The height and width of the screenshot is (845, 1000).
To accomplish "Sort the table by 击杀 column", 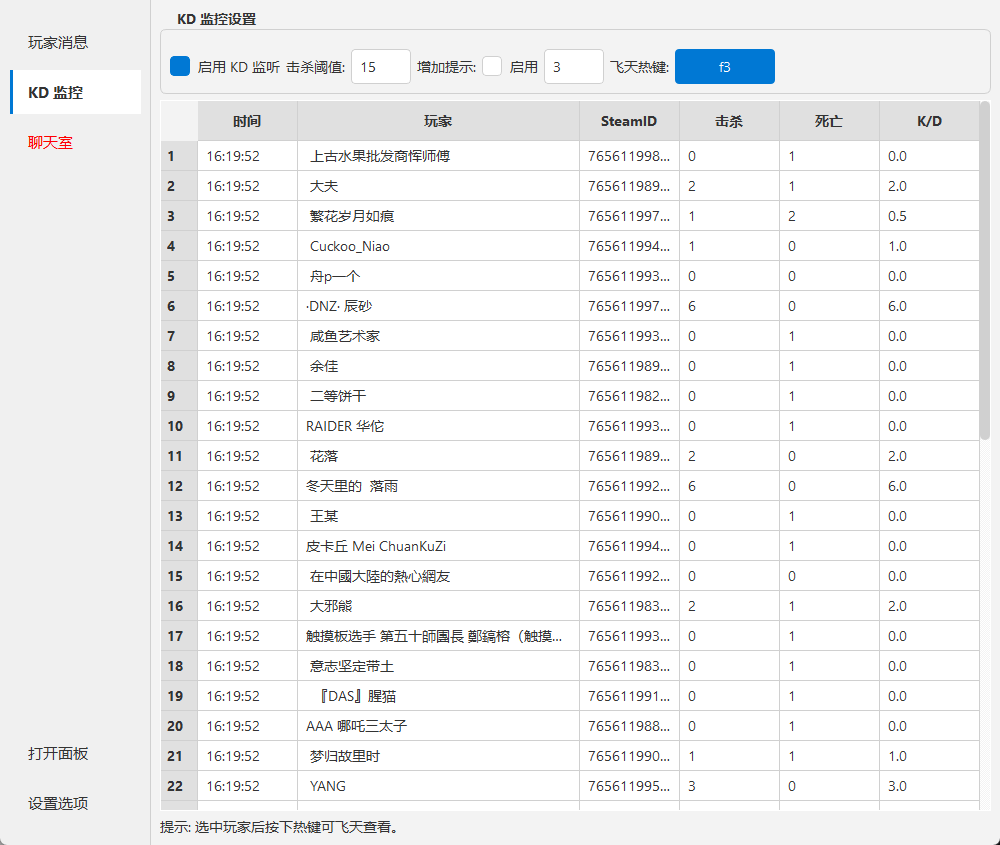I will [729, 120].
